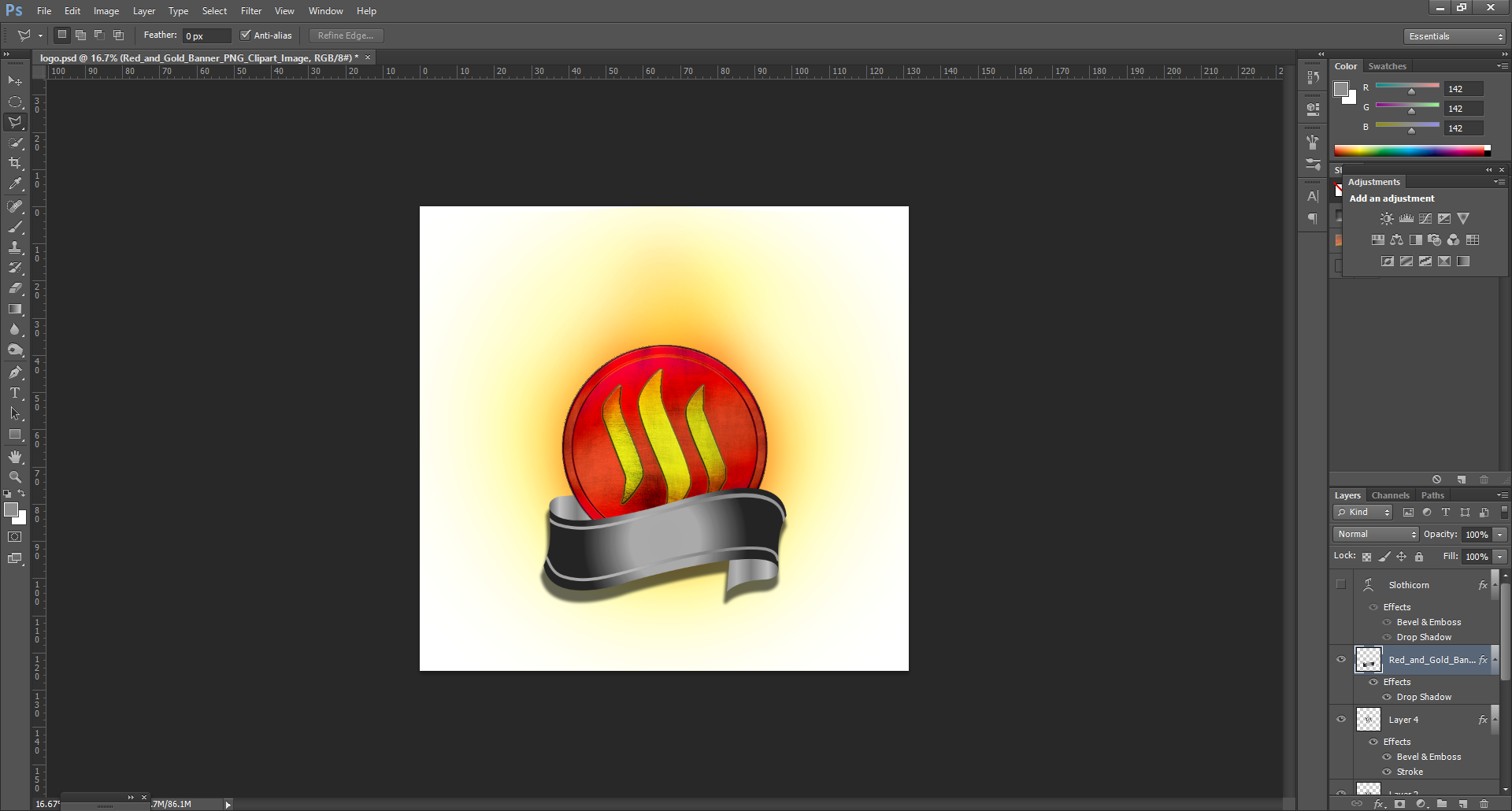Uncheck the Anti-alias checkbox
The width and height of the screenshot is (1512, 811).
(246, 35)
